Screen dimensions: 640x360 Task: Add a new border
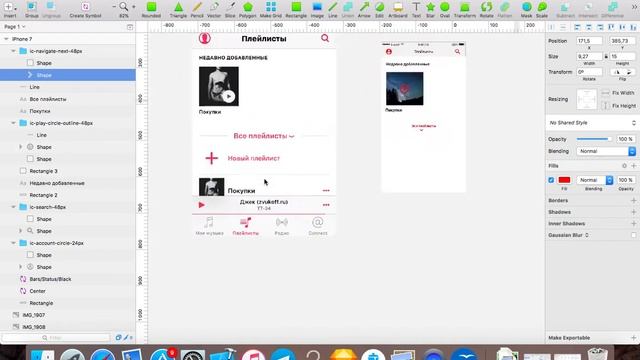click(x=633, y=200)
